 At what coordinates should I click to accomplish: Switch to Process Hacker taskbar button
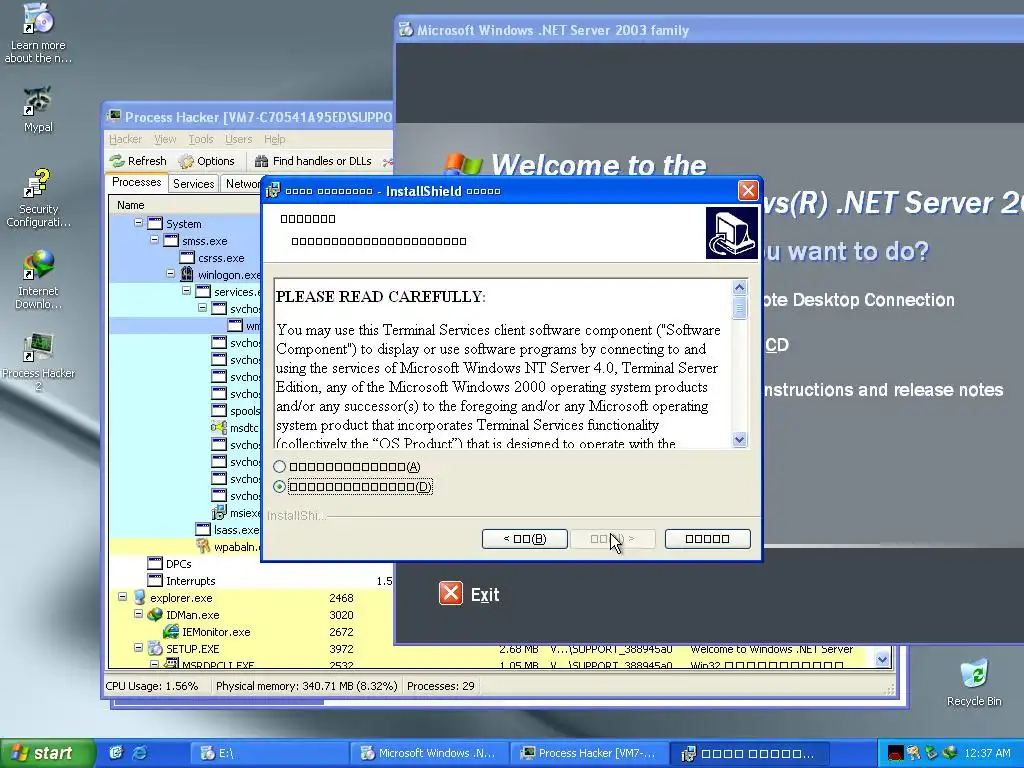coord(588,753)
